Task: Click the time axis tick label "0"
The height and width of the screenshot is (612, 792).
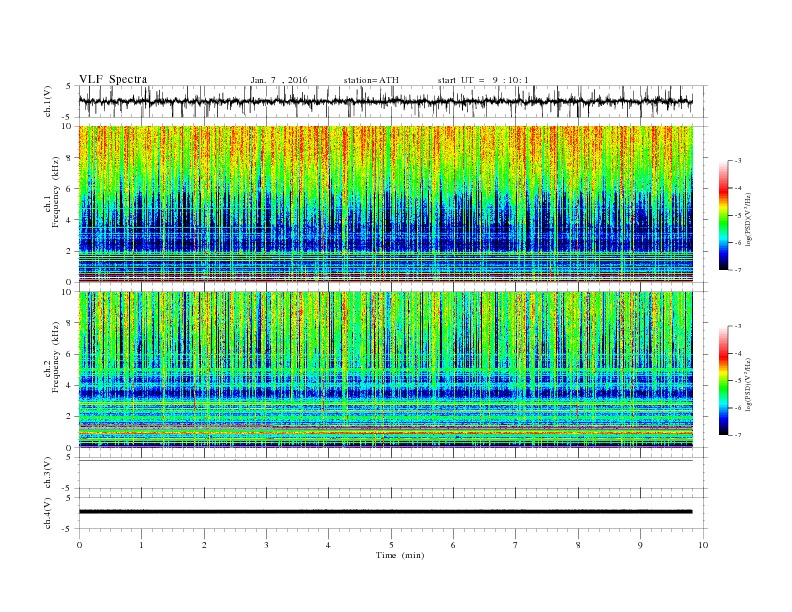Action: [x=79, y=545]
